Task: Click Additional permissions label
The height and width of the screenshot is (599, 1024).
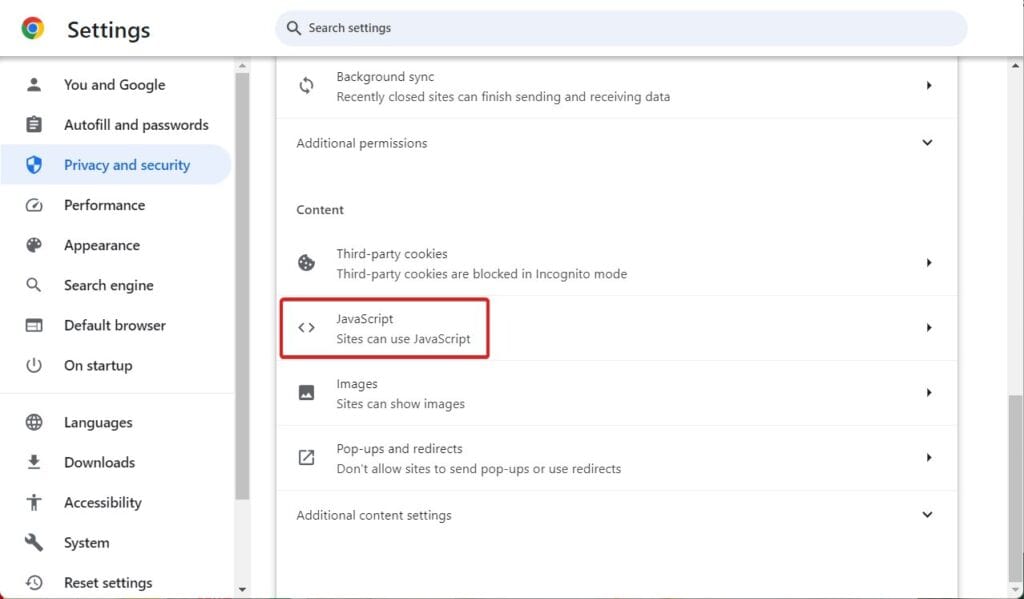Action: click(362, 143)
